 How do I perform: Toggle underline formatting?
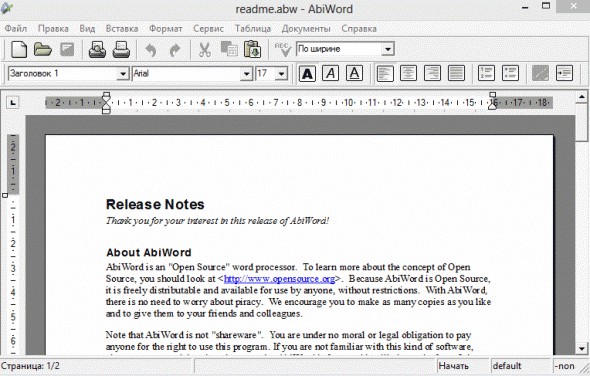(354, 73)
